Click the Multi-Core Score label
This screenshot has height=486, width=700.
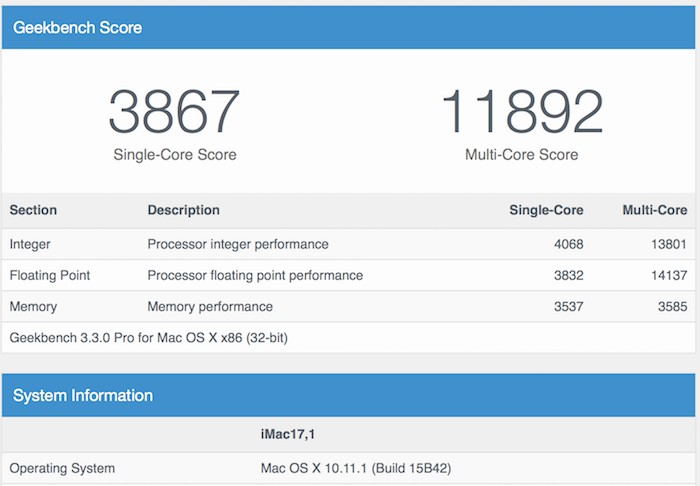click(x=521, y=155)
